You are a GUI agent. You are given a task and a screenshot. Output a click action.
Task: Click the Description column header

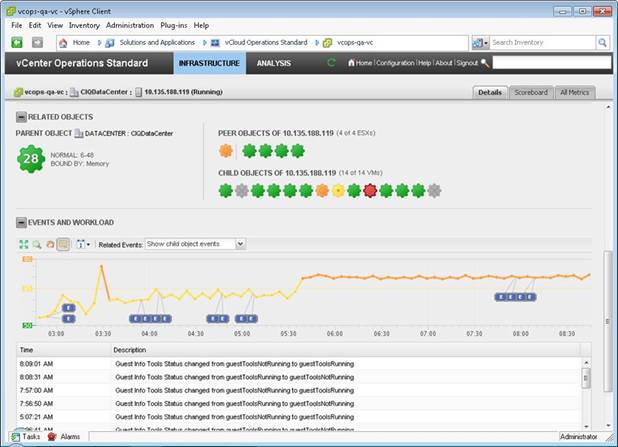pyautogui.click(x=346, y=350)
